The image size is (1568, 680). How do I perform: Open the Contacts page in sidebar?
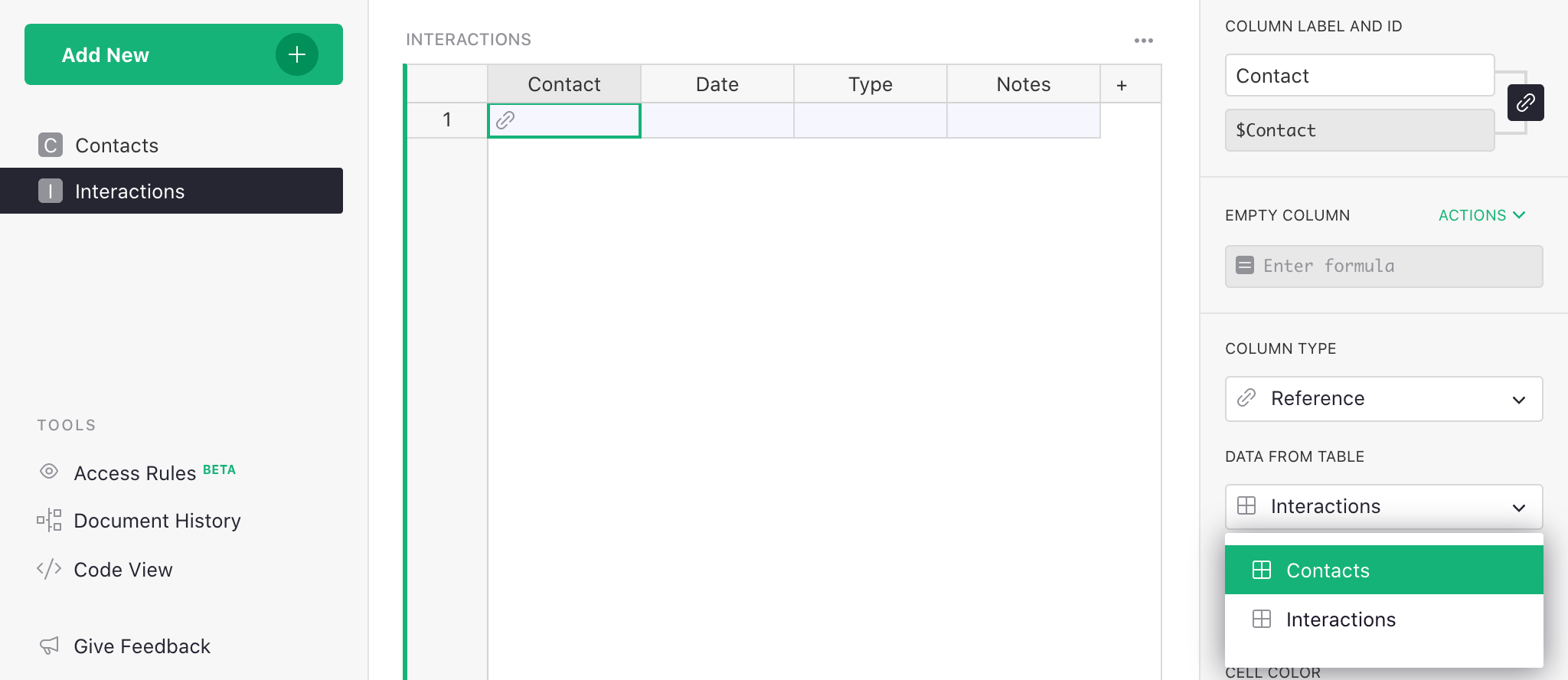click(x=116, y=145)
